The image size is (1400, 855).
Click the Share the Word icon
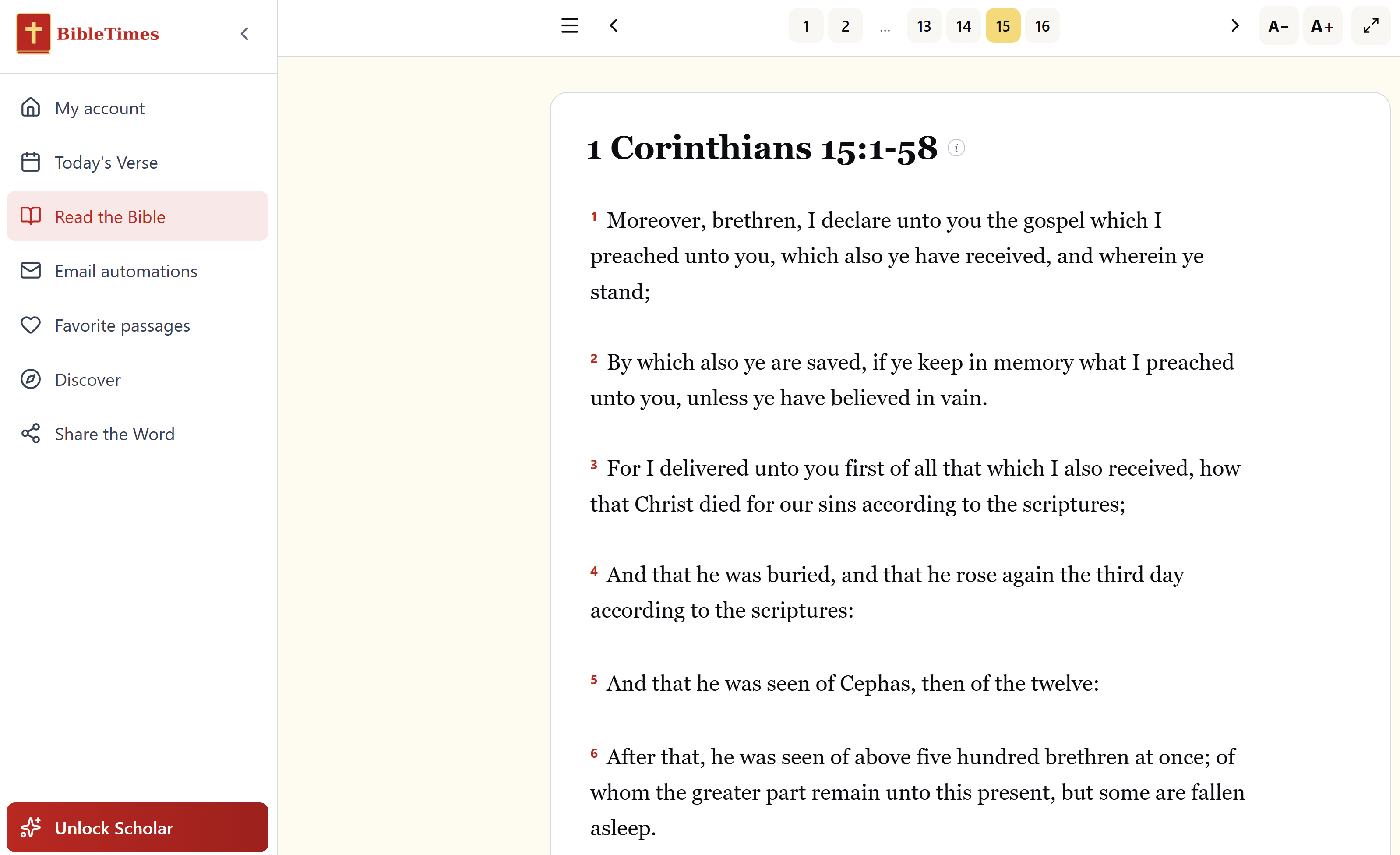tap(31, 433)
